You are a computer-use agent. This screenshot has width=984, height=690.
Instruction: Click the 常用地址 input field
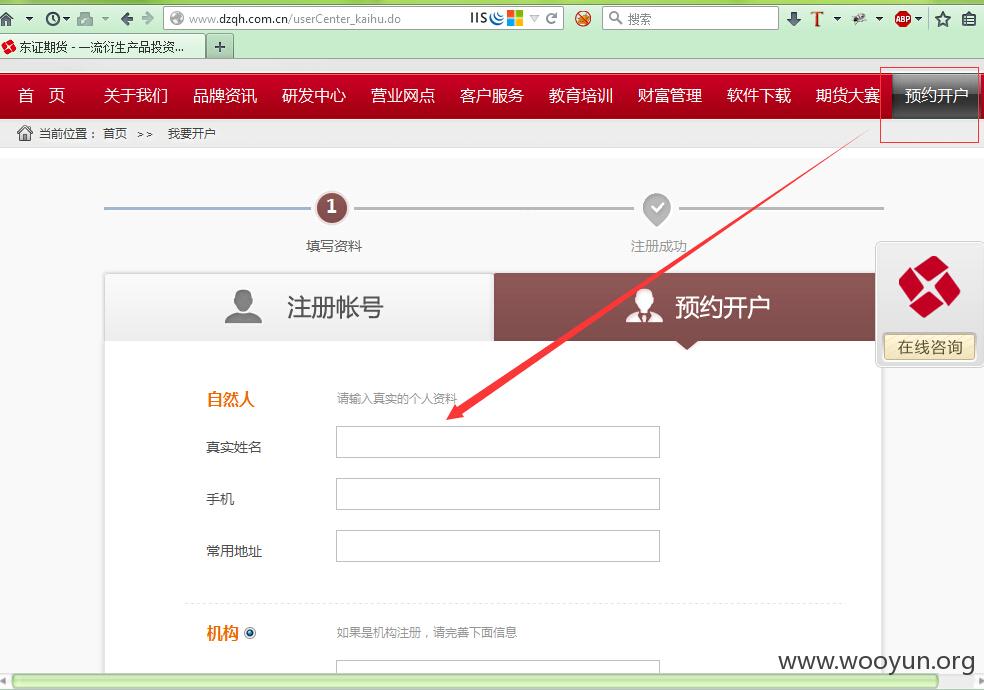[x=498, y=546]
